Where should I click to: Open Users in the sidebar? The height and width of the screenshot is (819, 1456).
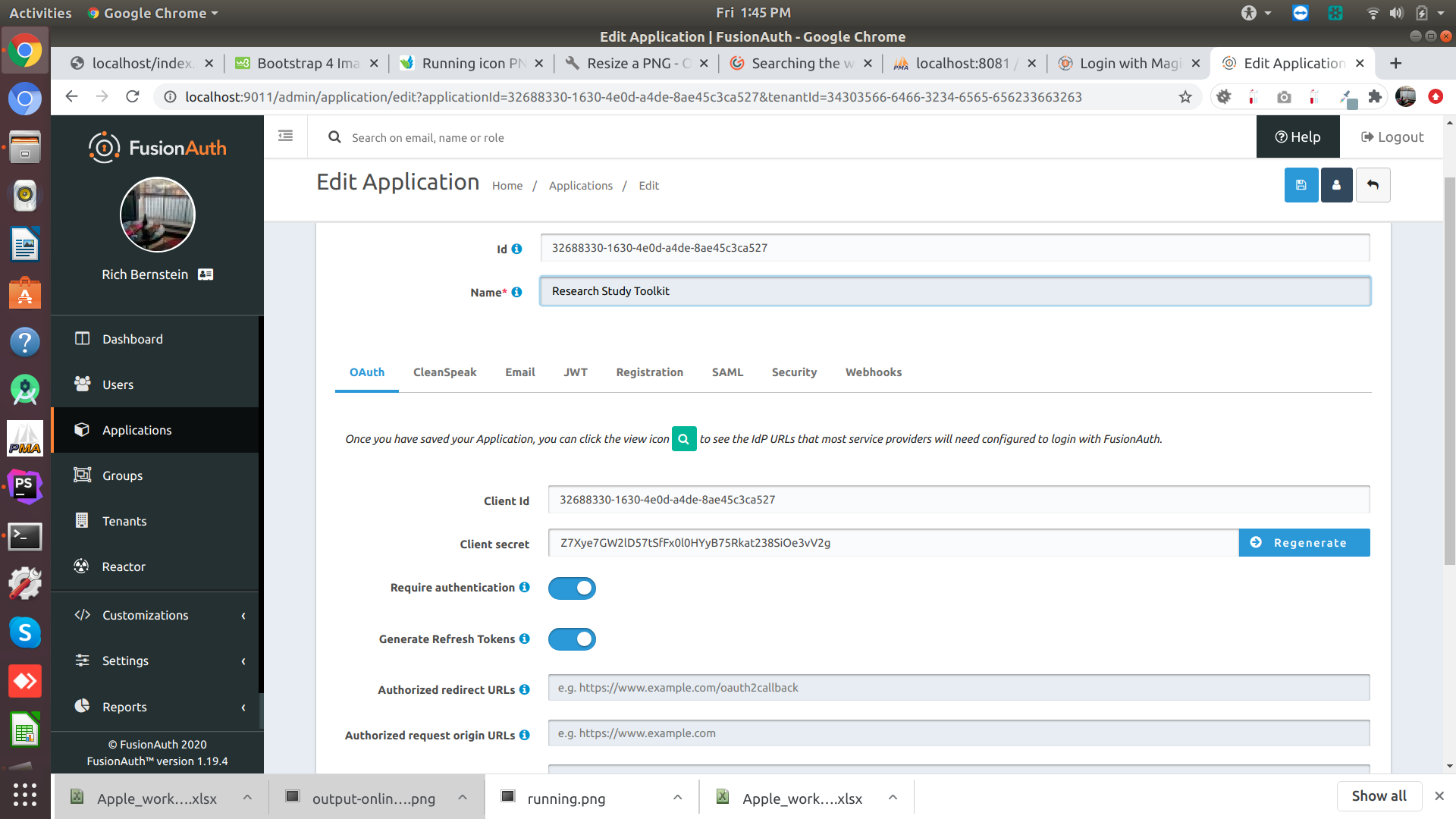click(x=155, y=384)
